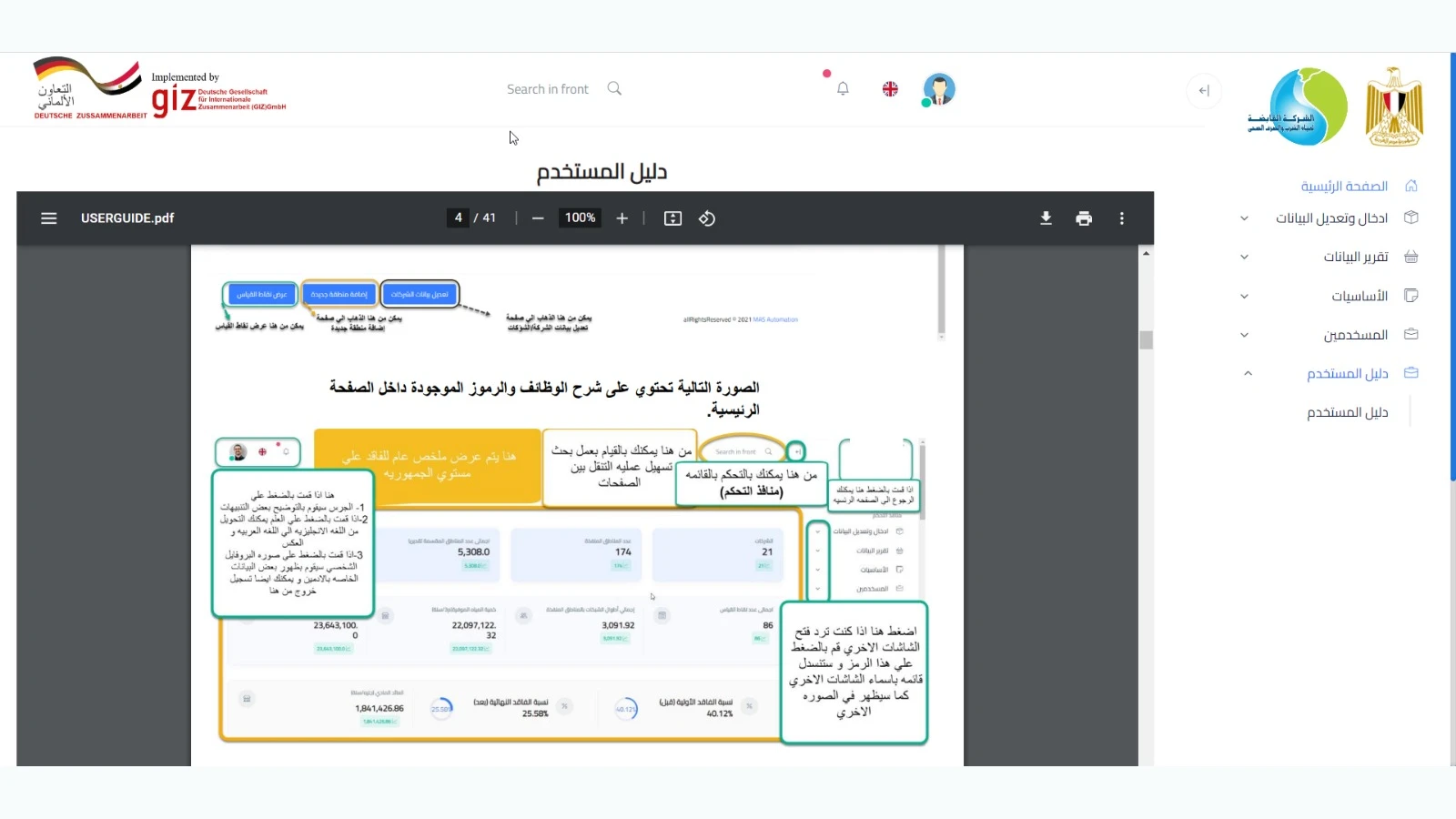1456x819 pixels.
Task: Click the Search in front field
Action: pos(548,89)
